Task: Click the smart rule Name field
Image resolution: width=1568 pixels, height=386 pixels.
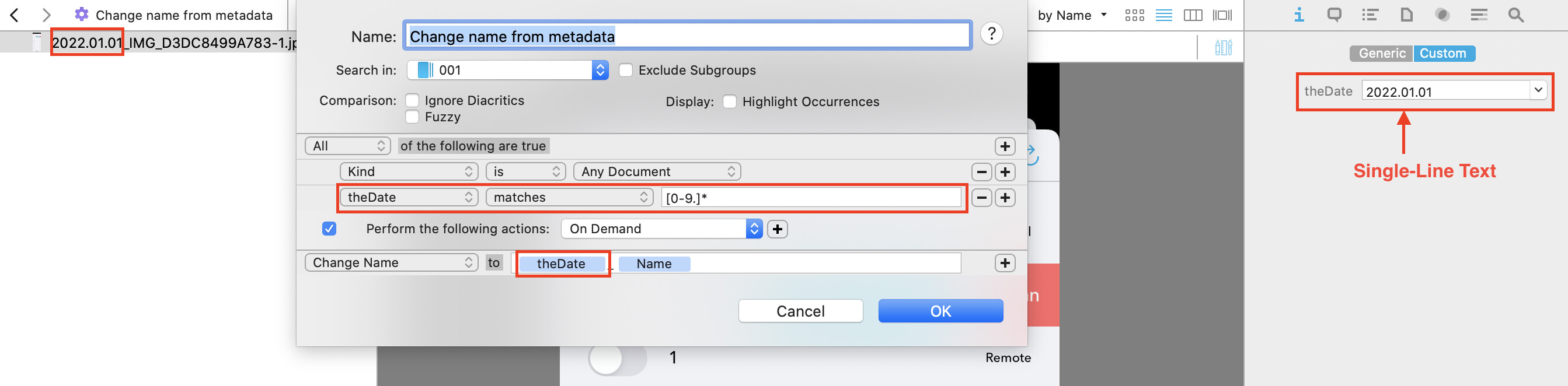Action: point(687,36)
